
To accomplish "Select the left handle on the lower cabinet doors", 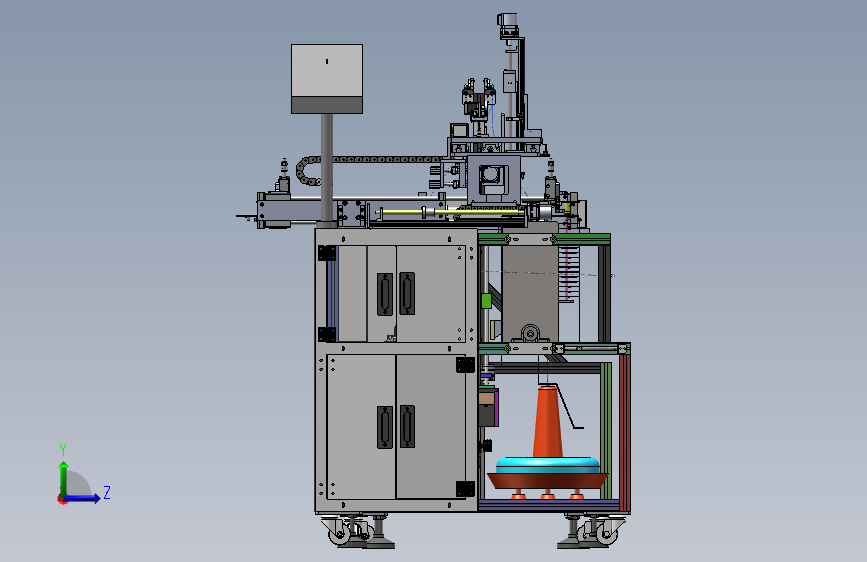I will pos(385,427).
